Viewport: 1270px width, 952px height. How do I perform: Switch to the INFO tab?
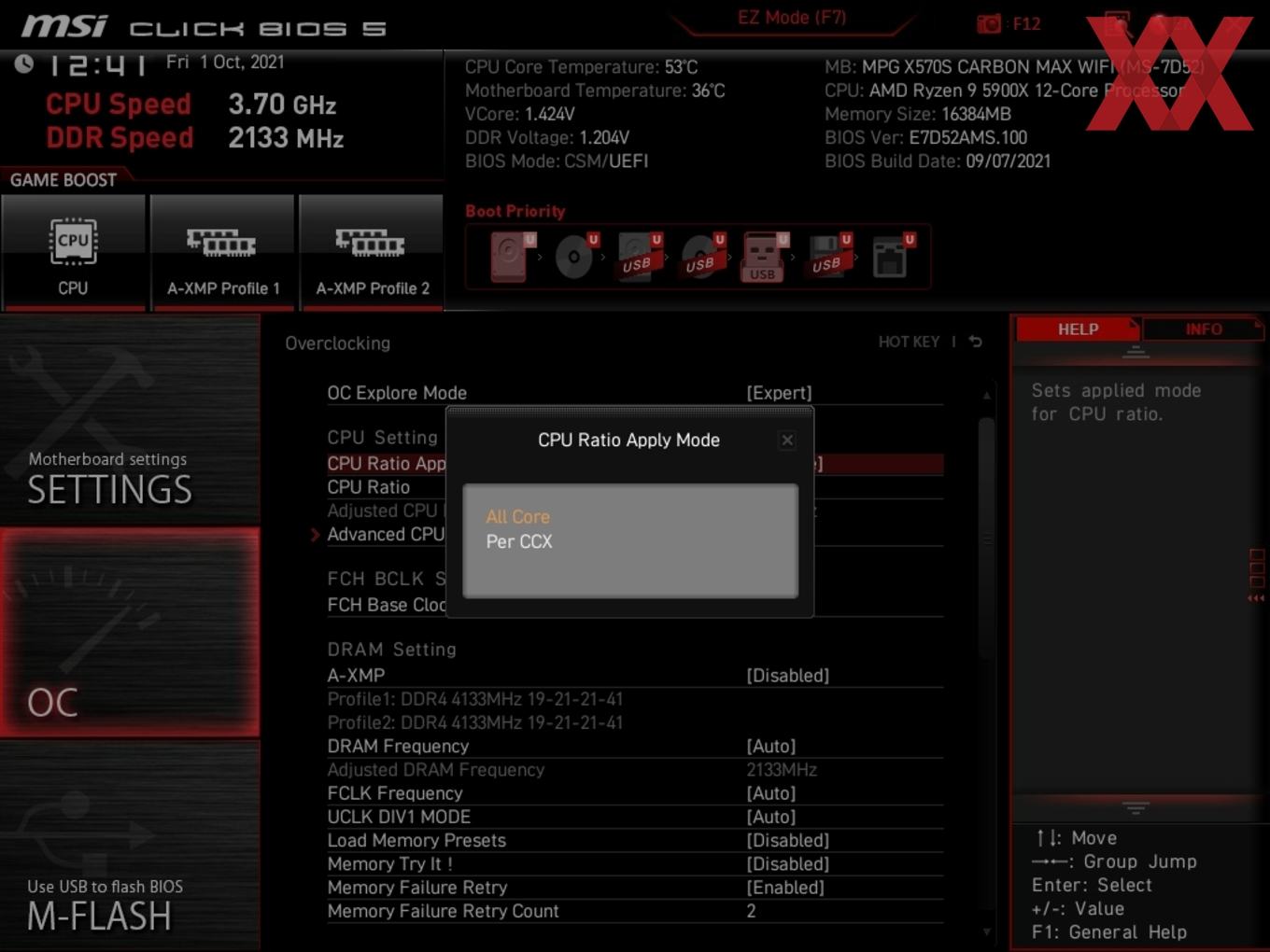(x=1204, y=329)
